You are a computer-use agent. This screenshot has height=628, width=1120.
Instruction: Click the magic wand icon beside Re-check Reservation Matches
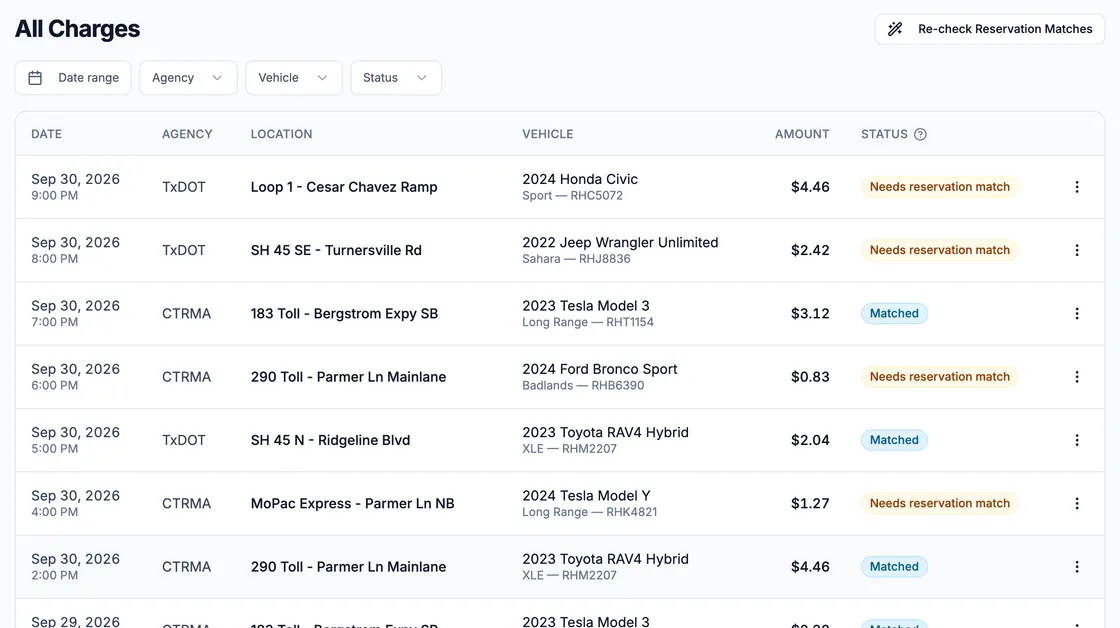(895, 29)
